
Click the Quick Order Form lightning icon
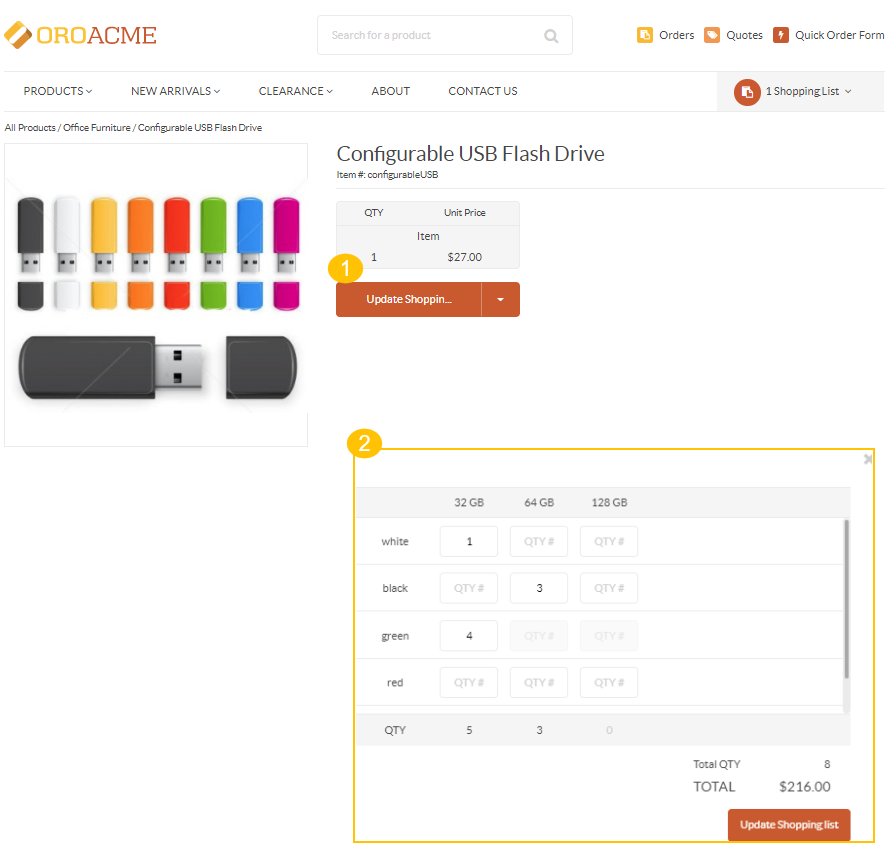[781, 35]
